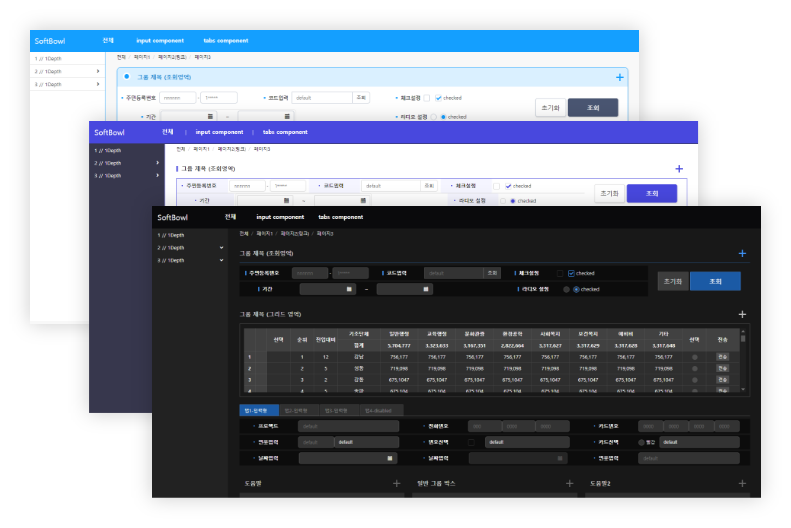Select the checked radio button in dark window
This screenshot has height=528, width=791.
(x=575, y=289)
